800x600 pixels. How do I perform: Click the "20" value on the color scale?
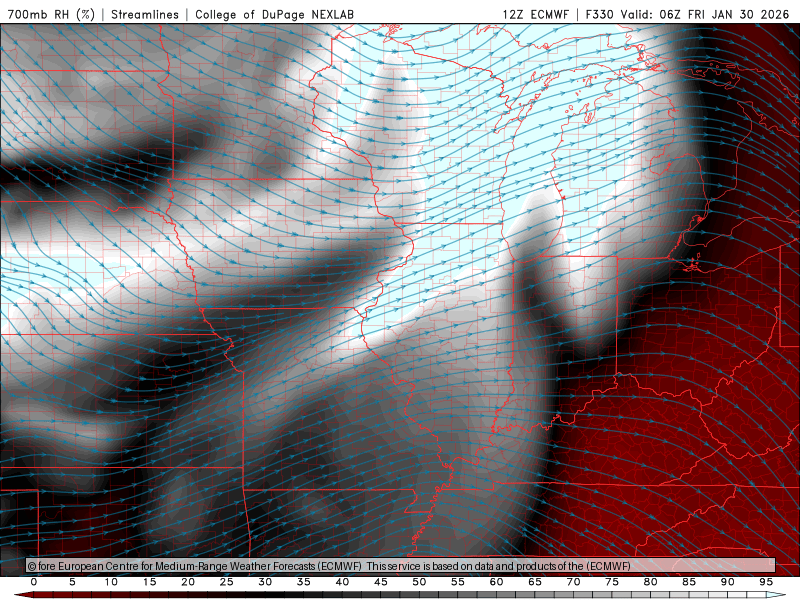[188, 582]
